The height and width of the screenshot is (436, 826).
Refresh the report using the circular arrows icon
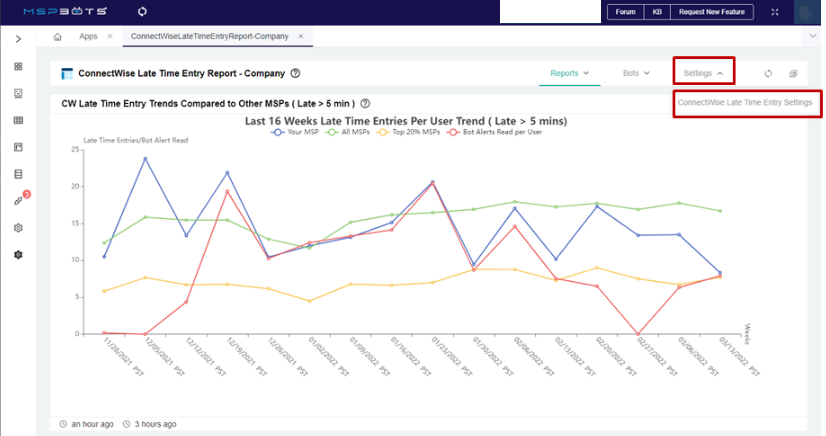[x=768, y=73]
